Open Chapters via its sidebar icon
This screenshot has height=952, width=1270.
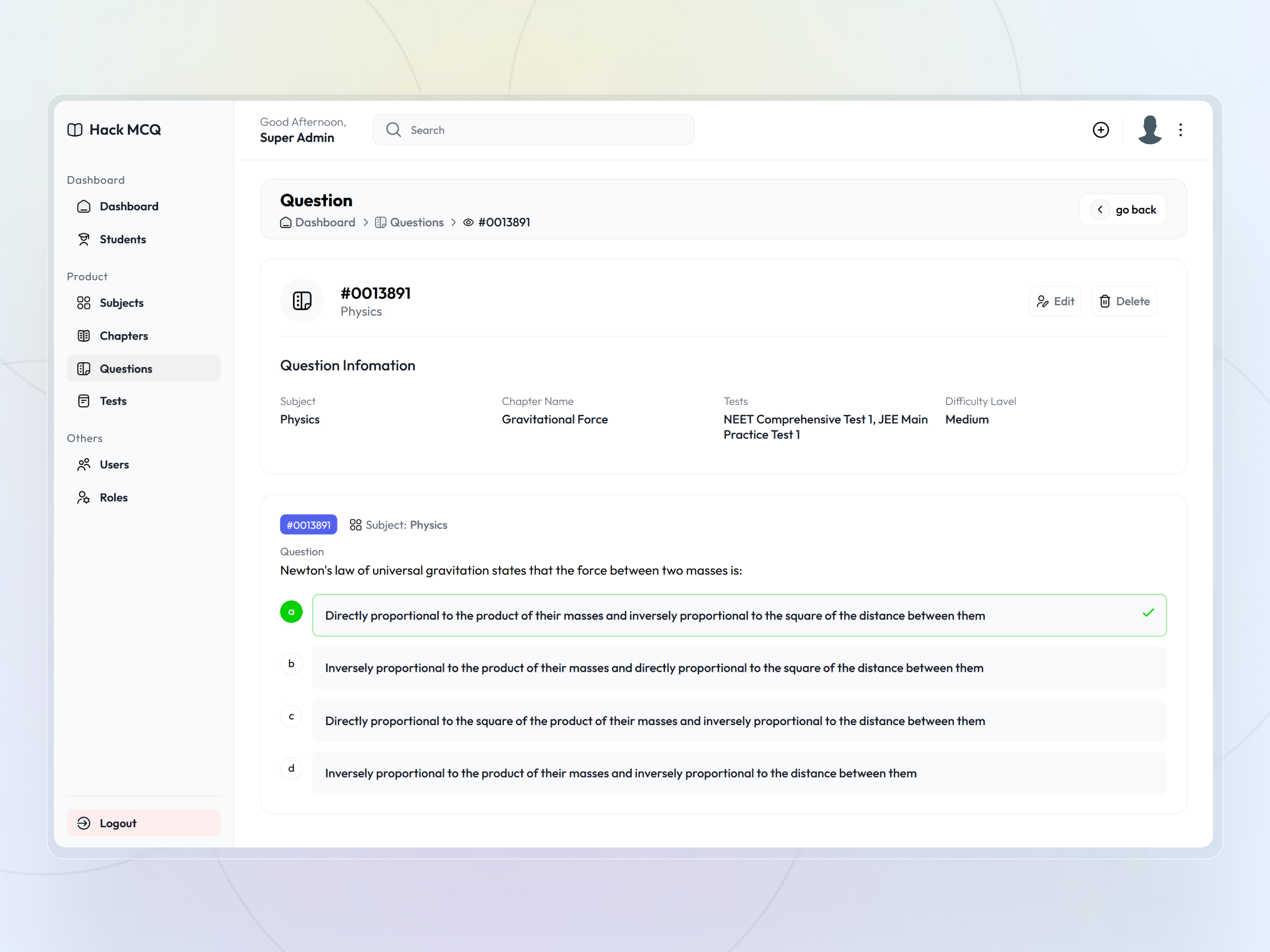(84, 335)
